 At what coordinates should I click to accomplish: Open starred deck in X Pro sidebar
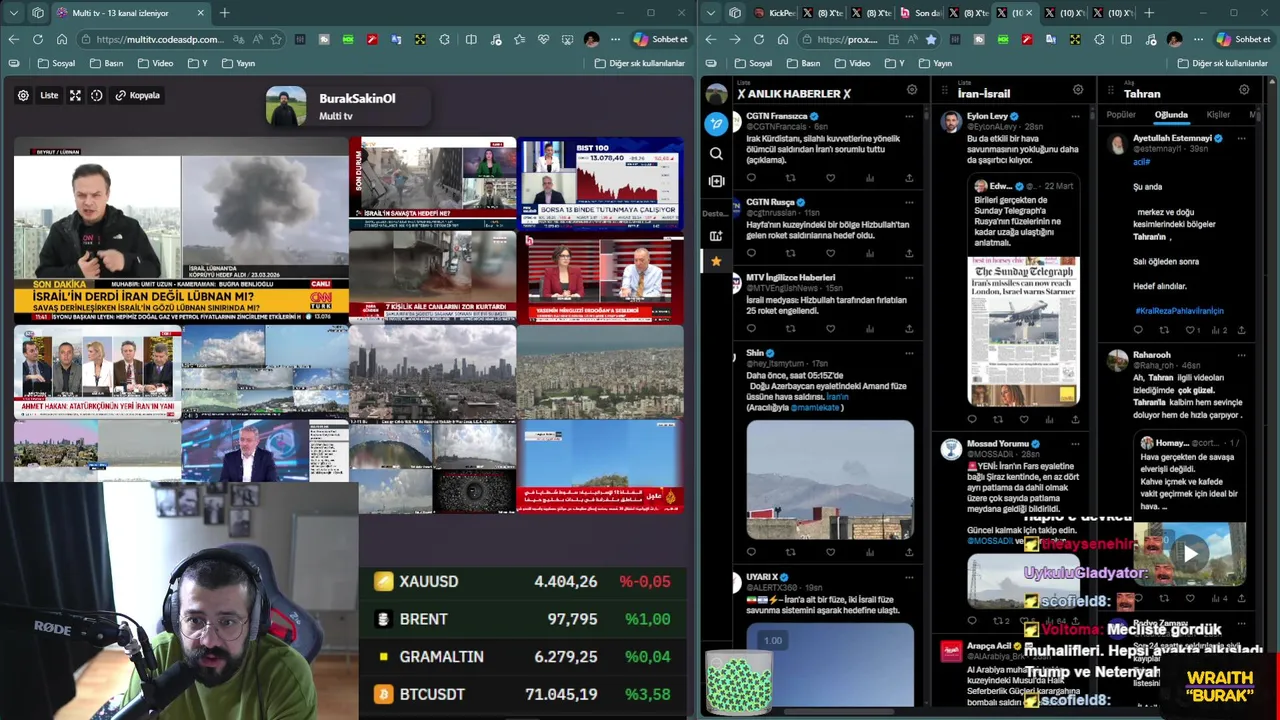716,261
